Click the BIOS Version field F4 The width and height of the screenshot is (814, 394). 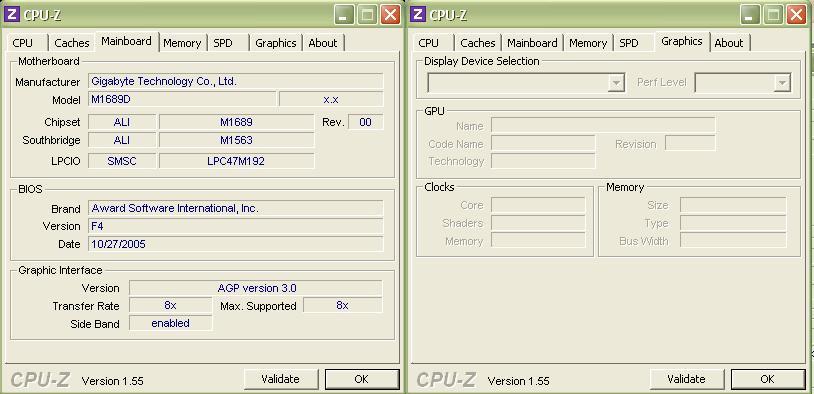pyautogui.click(x=236, y=226)
